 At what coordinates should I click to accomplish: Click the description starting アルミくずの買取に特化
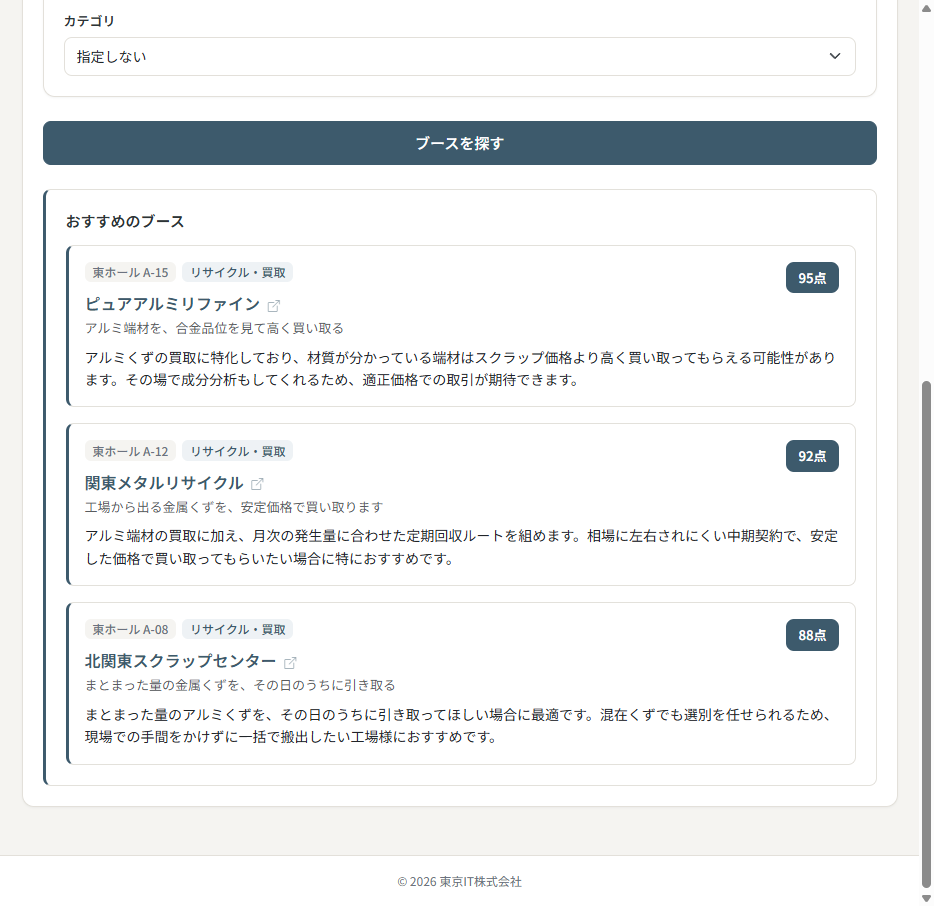click(x=460, y=369)
